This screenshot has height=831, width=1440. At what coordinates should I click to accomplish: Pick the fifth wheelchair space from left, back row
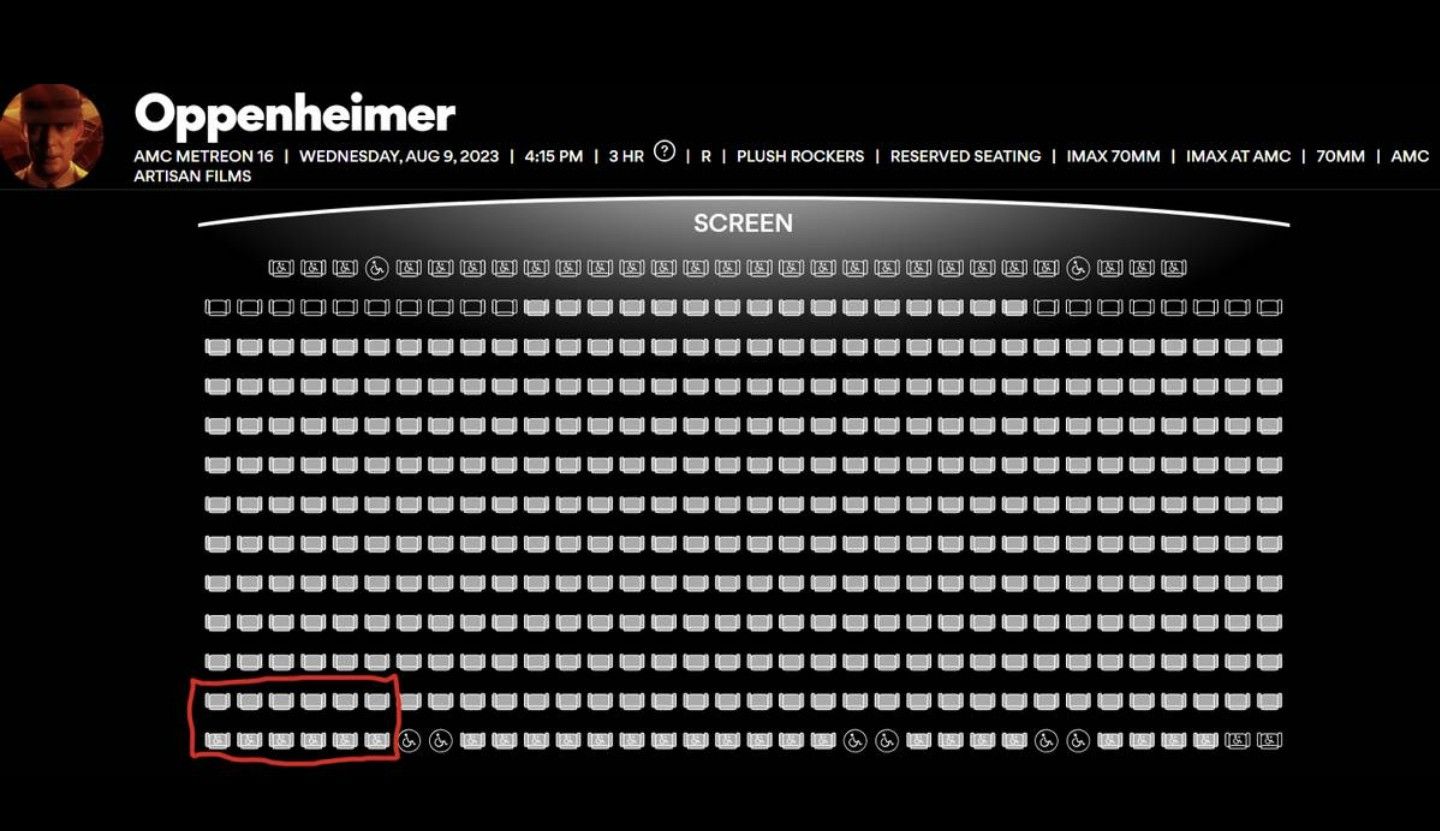(1045, 741)
